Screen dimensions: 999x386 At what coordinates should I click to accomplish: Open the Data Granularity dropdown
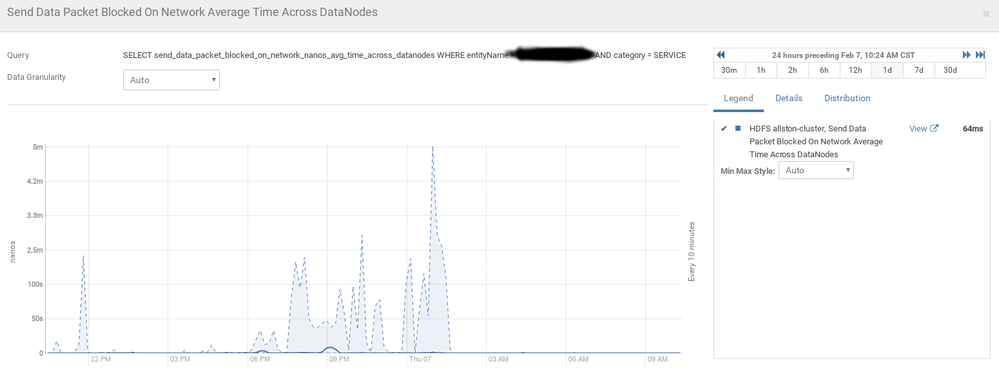tap(171, 80)
